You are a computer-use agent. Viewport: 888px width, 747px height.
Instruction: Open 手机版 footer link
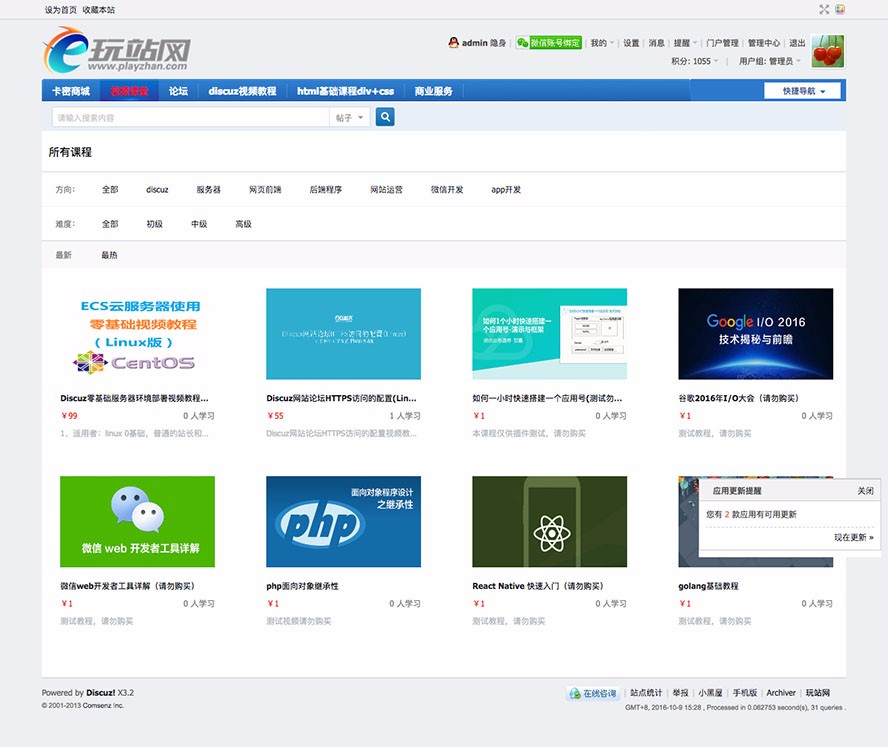[x=745, y=693]
